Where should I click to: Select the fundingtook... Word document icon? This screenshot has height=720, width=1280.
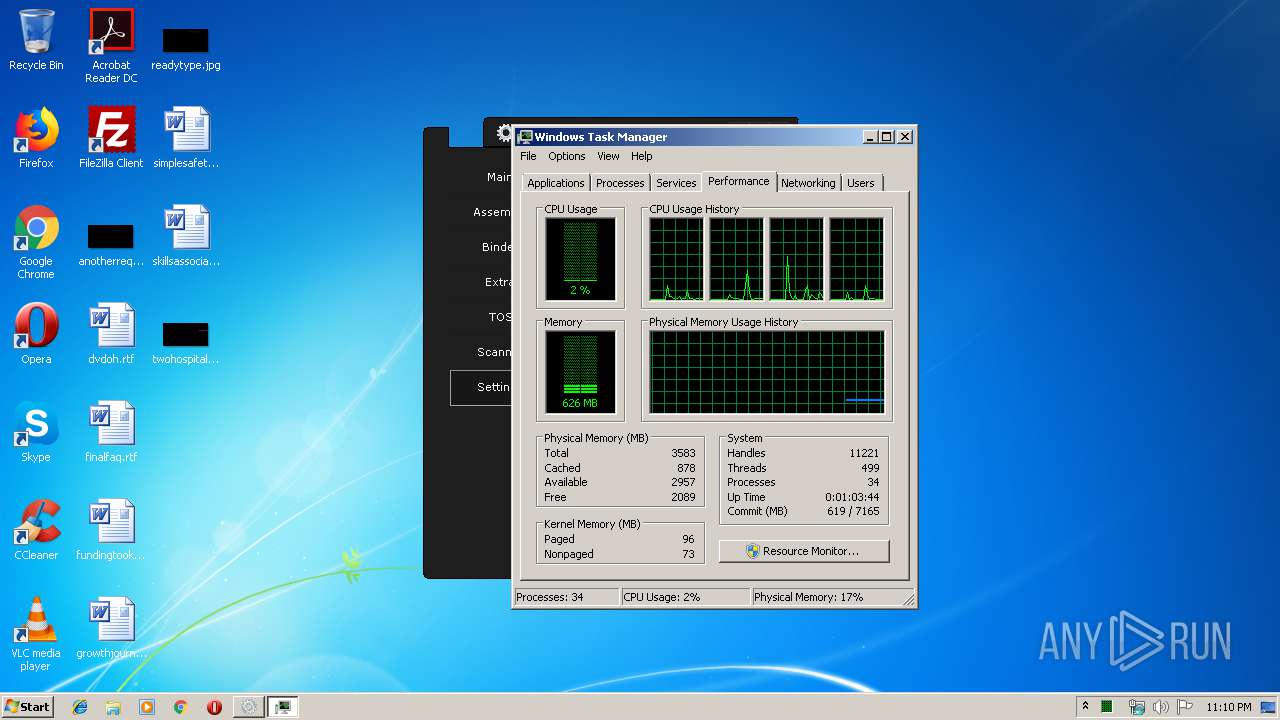111,530
